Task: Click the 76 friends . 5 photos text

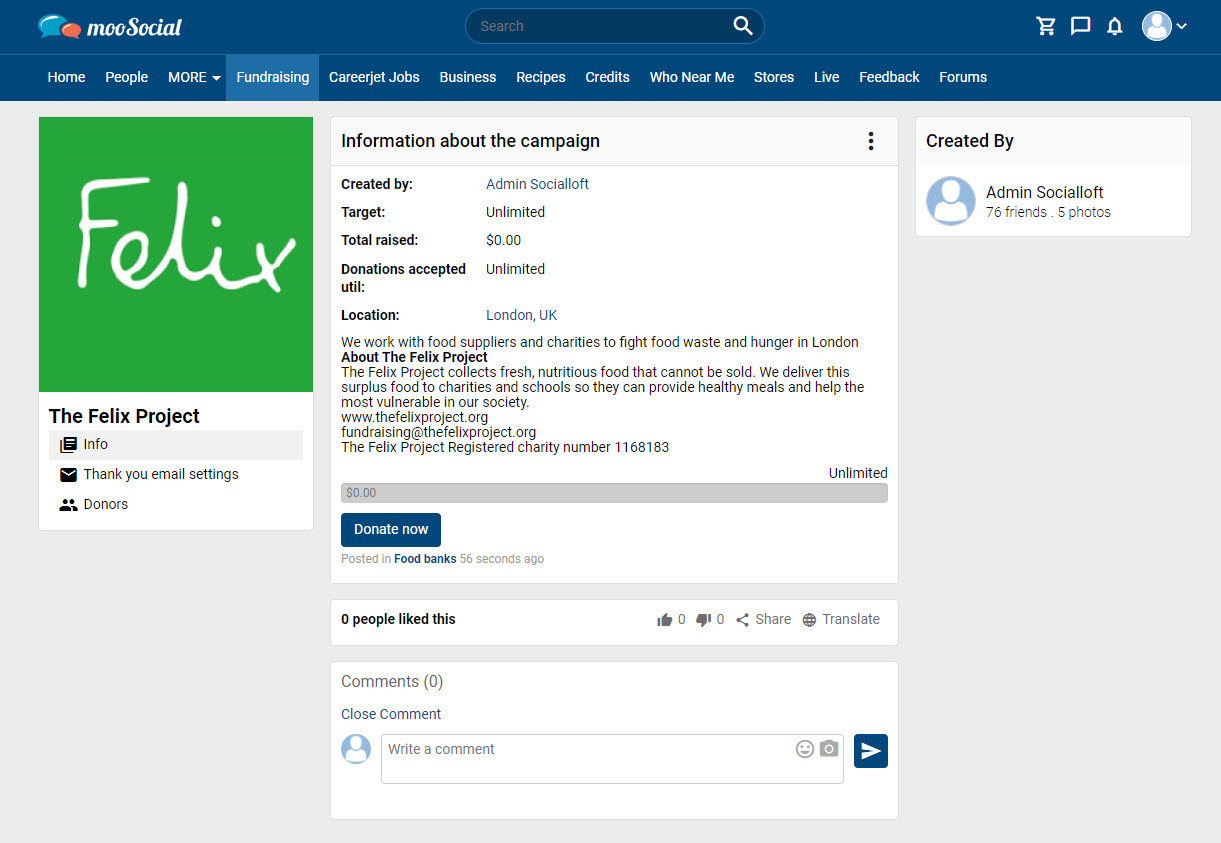Action: click(x=1048, y=212)
